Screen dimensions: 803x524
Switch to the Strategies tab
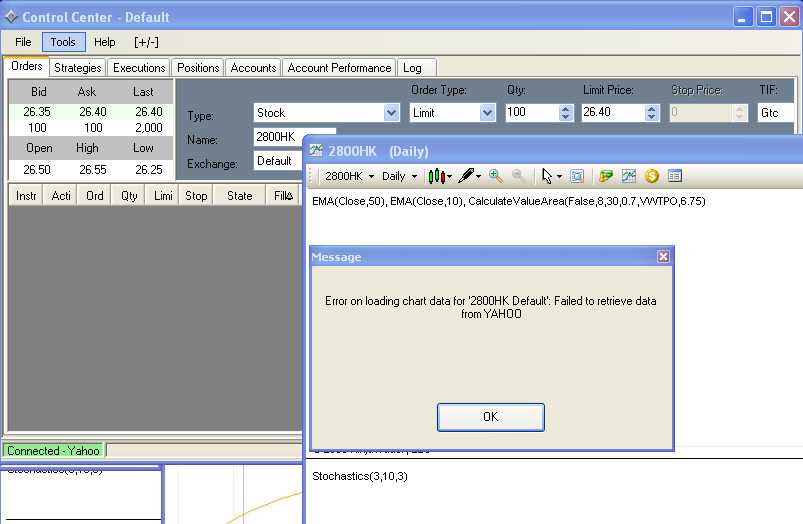tap(78, 68)
